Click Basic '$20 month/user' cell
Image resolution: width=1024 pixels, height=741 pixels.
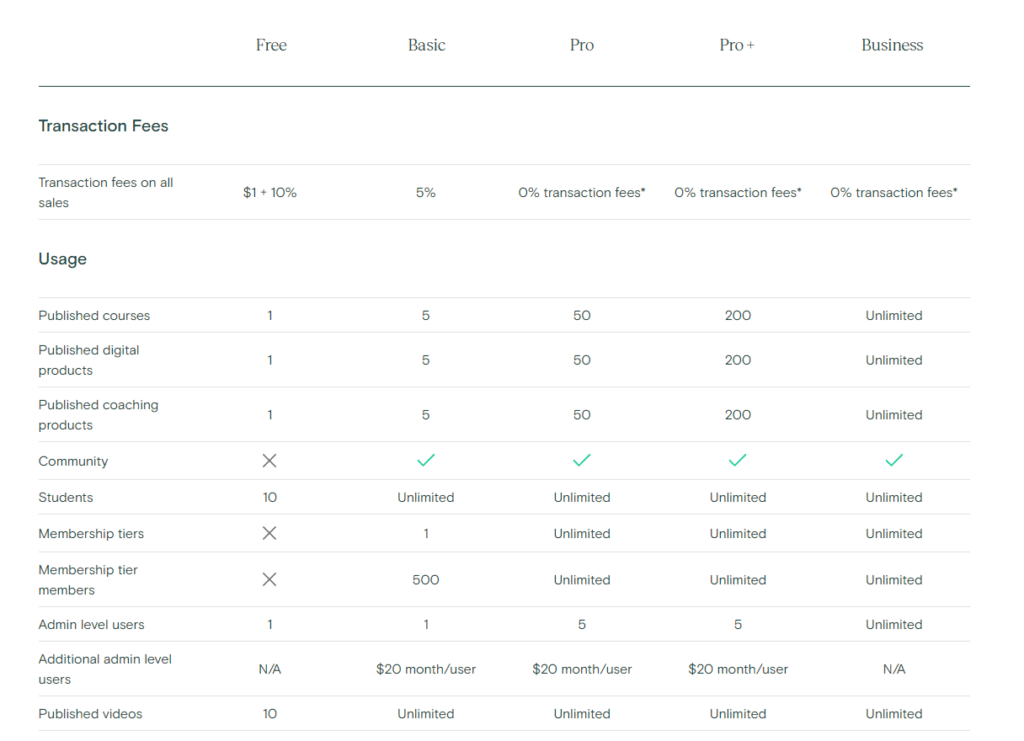pos(426,669)
